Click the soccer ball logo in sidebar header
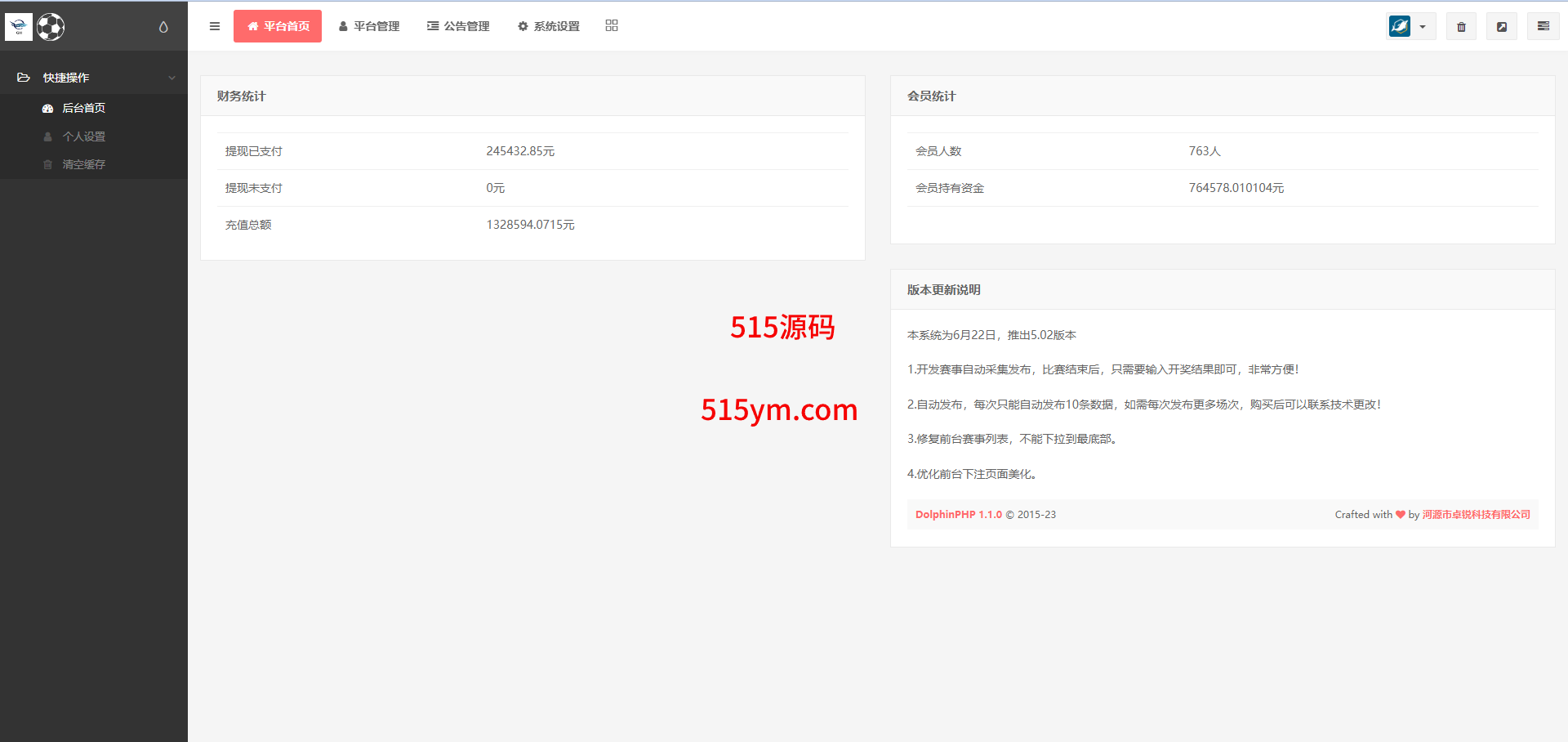 (51, 27)
